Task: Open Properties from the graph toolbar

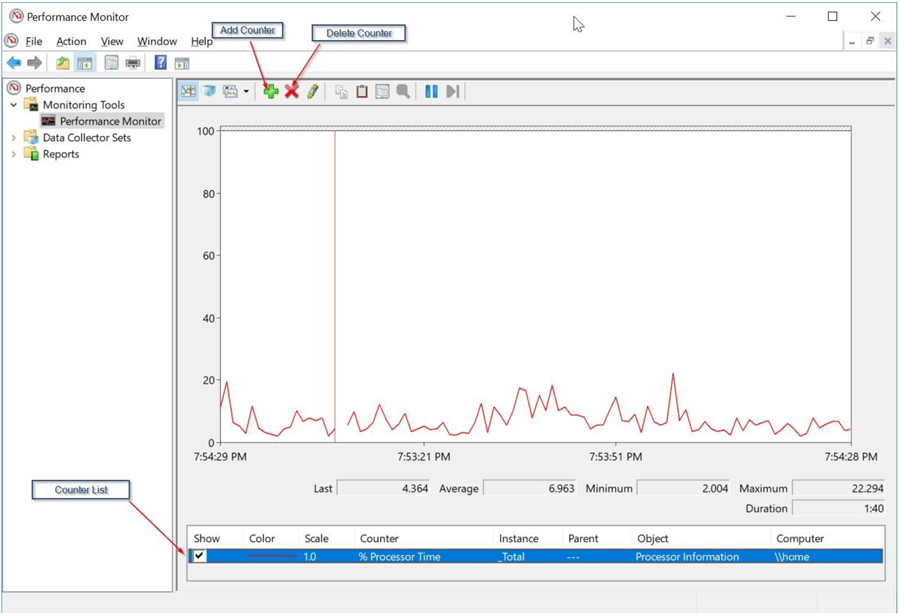Action: click(382, 91)
